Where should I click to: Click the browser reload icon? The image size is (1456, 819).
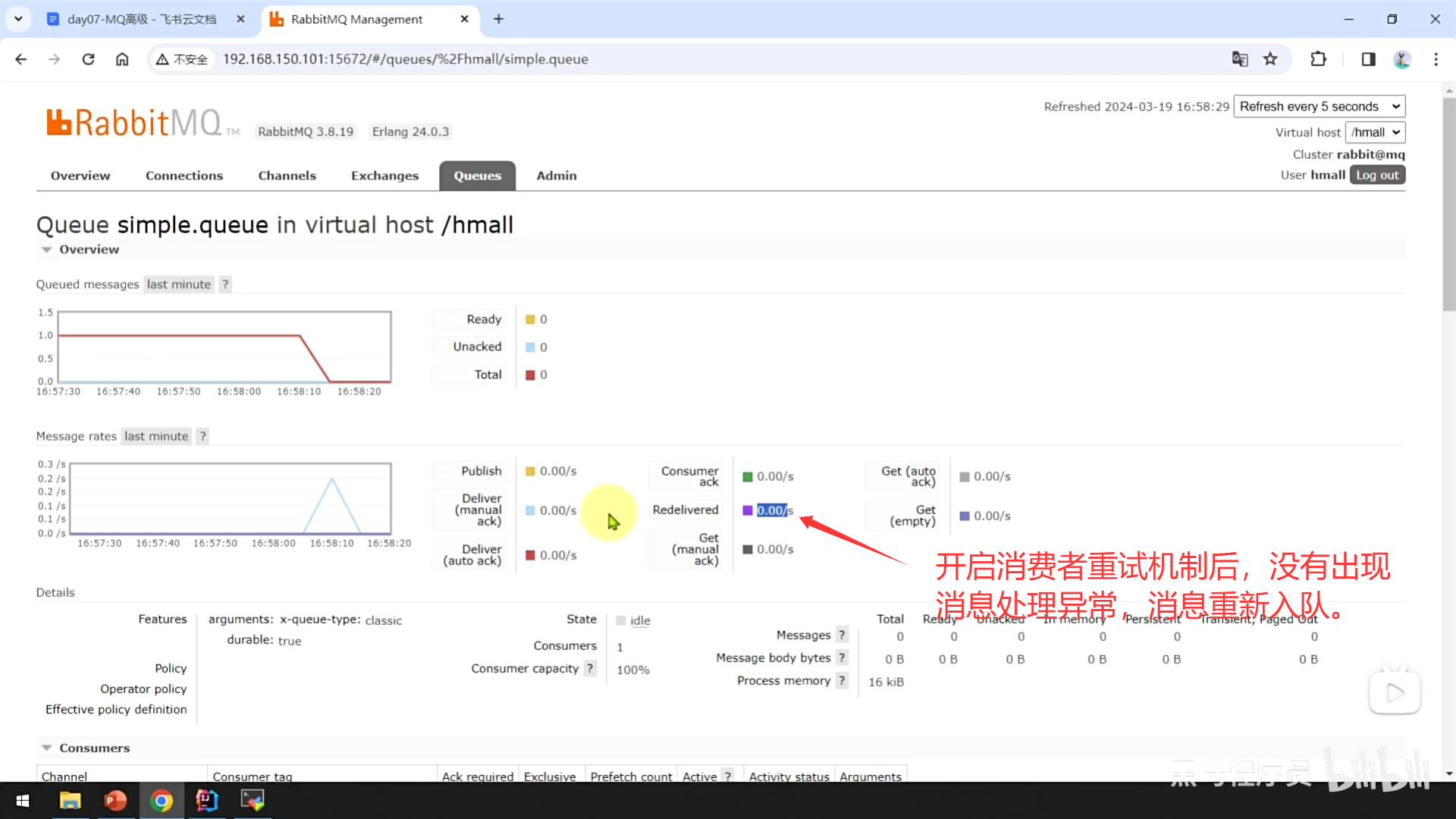coord(88,59)
